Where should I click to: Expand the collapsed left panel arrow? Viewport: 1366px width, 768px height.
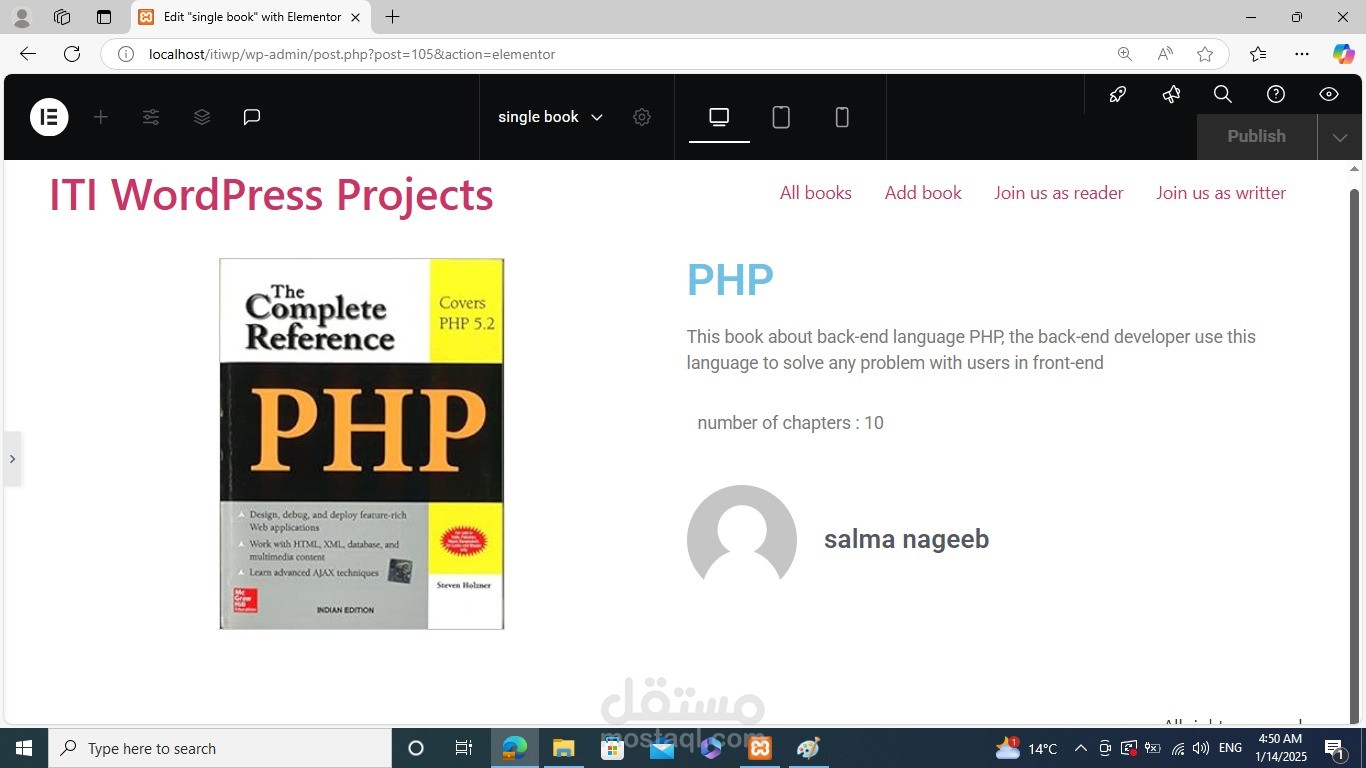pos(12,459)
